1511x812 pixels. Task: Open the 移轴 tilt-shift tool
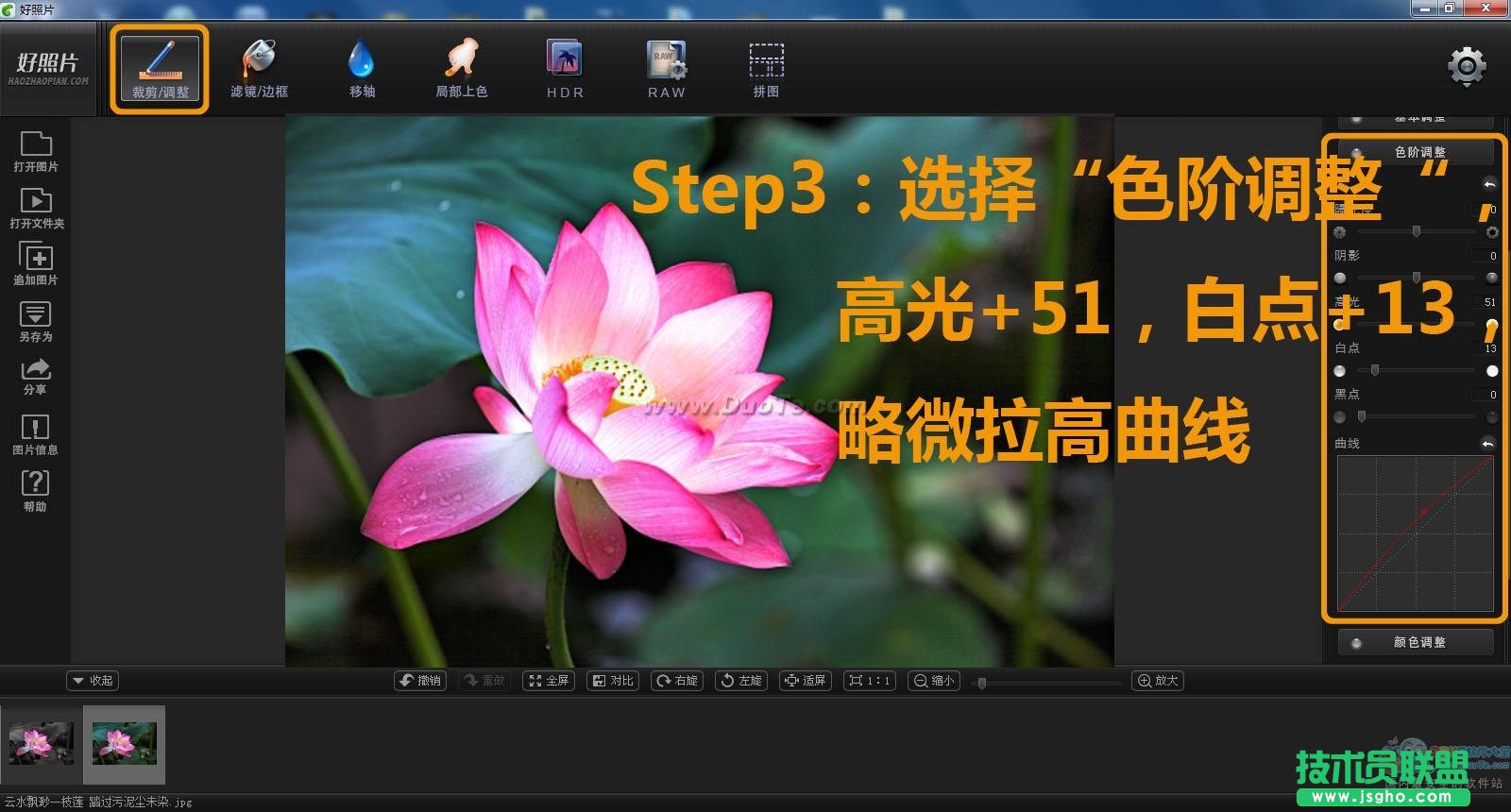(x=362, y=70)
